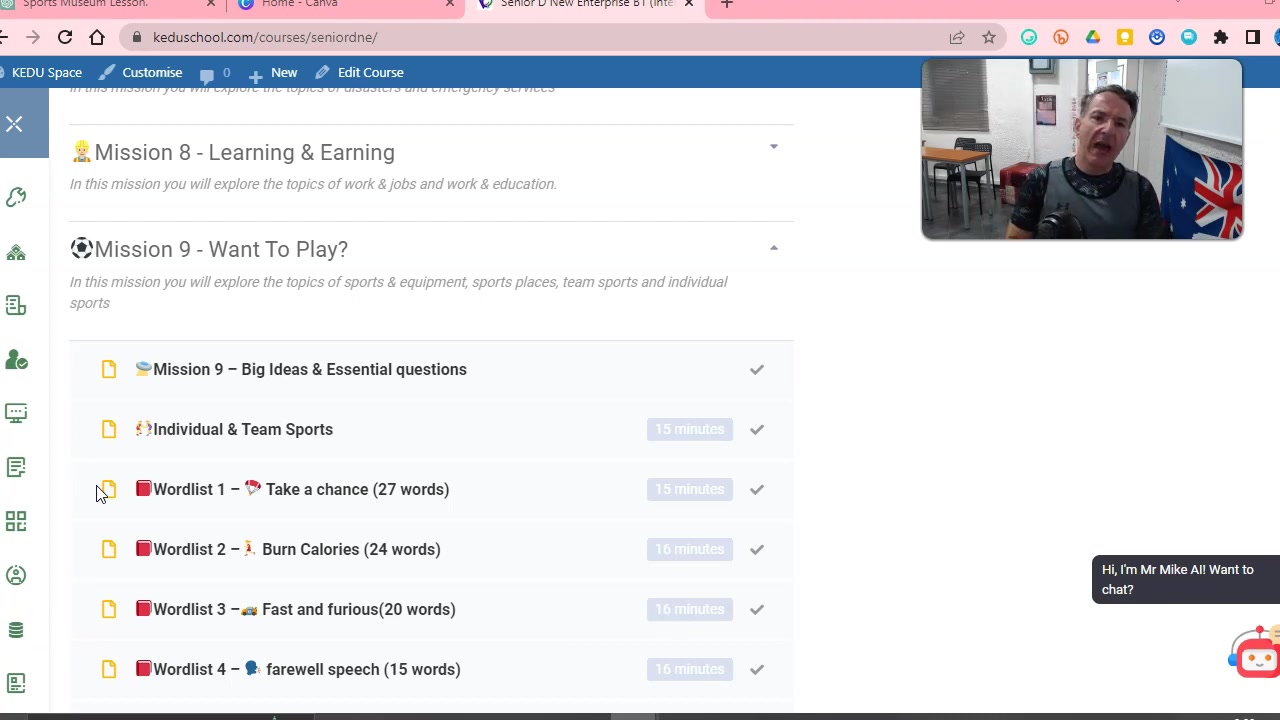Toggle completion check for Wordlist 4
Viewport: 1280px width, 720px height.
tap(757, 669)
